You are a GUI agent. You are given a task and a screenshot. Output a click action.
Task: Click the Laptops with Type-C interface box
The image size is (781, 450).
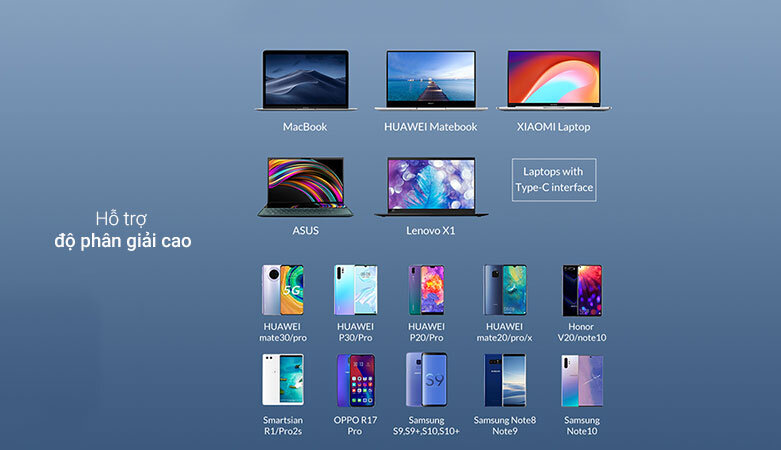pos(554,180)
